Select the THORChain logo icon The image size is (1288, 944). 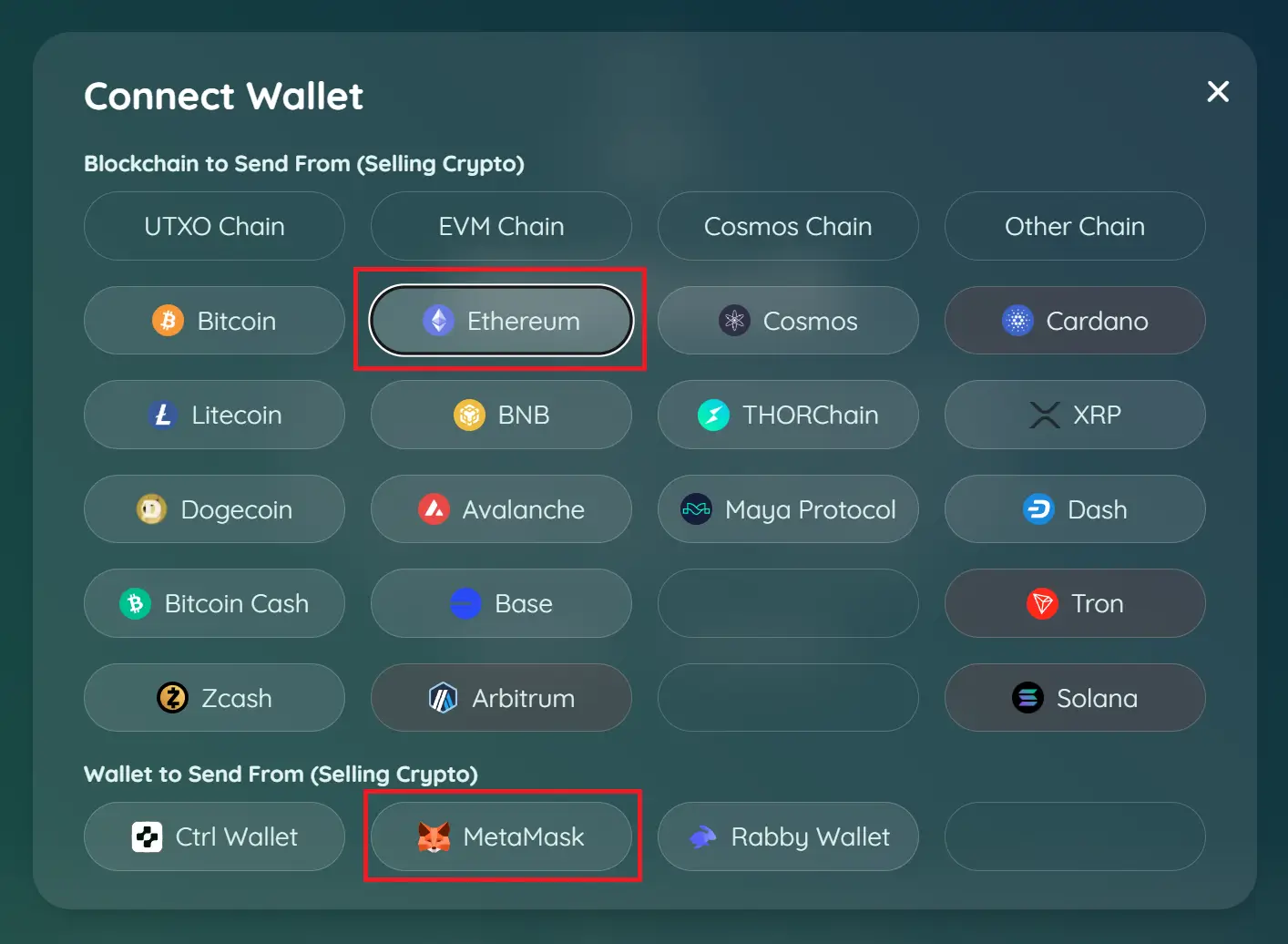point(713,415)
